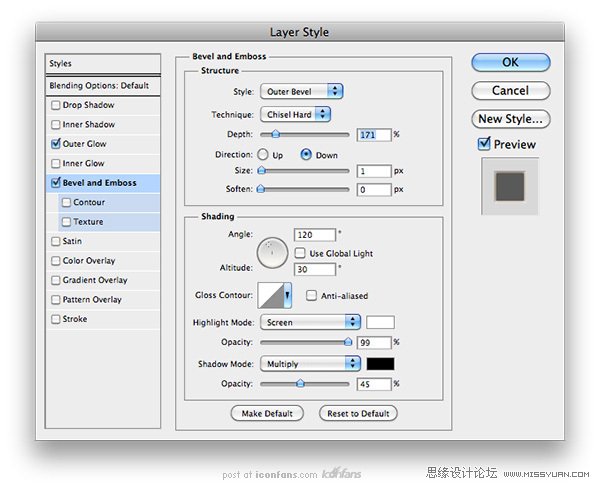Enable Gradient Overlay effect
Image resolution: width=600 pixels, height=489 pixels.
click(55, 280)
